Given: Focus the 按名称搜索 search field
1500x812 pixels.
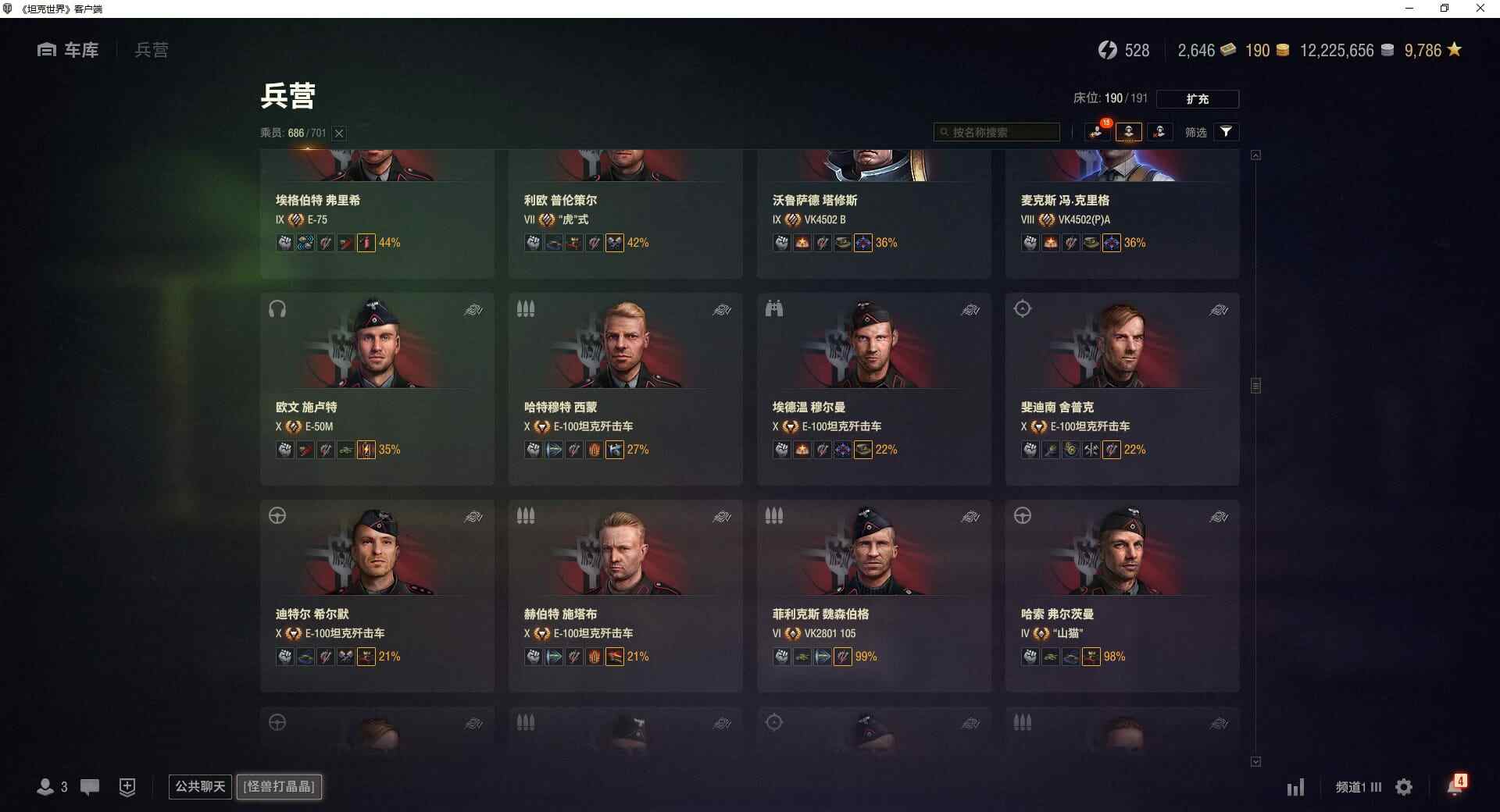Looking at the screenshot, I should coord(997,132).
